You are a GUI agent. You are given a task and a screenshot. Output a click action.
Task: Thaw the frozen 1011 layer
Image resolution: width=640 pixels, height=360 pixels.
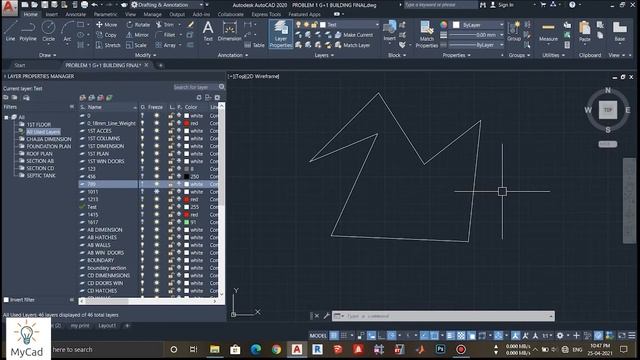point(156,192)
